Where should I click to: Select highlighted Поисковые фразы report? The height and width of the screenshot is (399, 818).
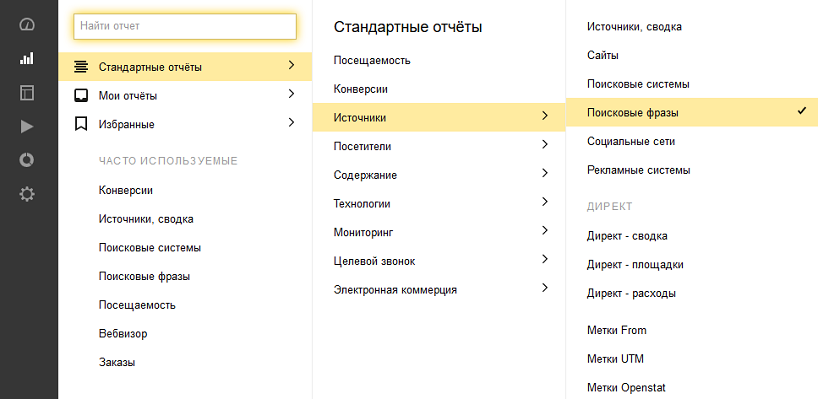692,113
